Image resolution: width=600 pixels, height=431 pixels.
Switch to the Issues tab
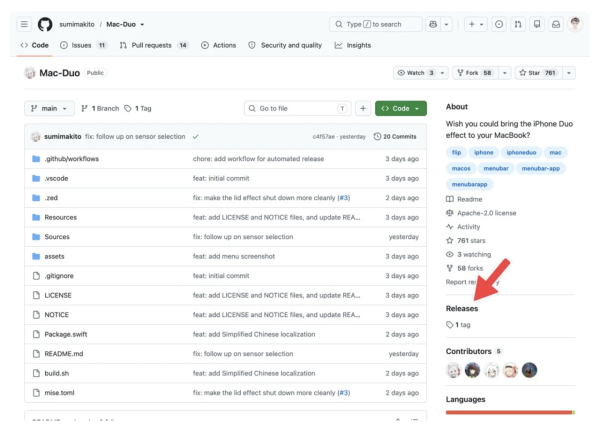[83, 45]
